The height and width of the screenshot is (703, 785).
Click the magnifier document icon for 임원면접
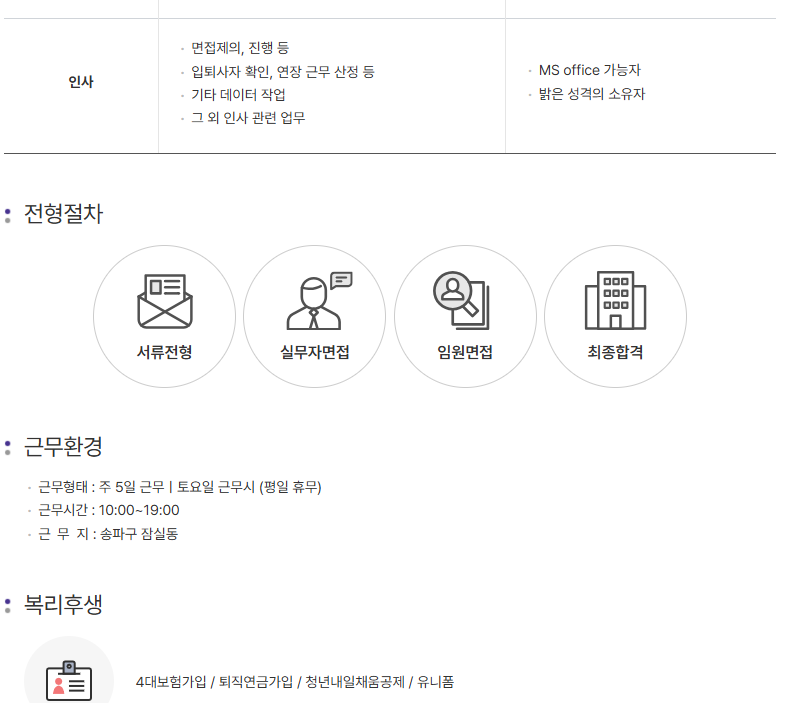(x=461, y=301)
